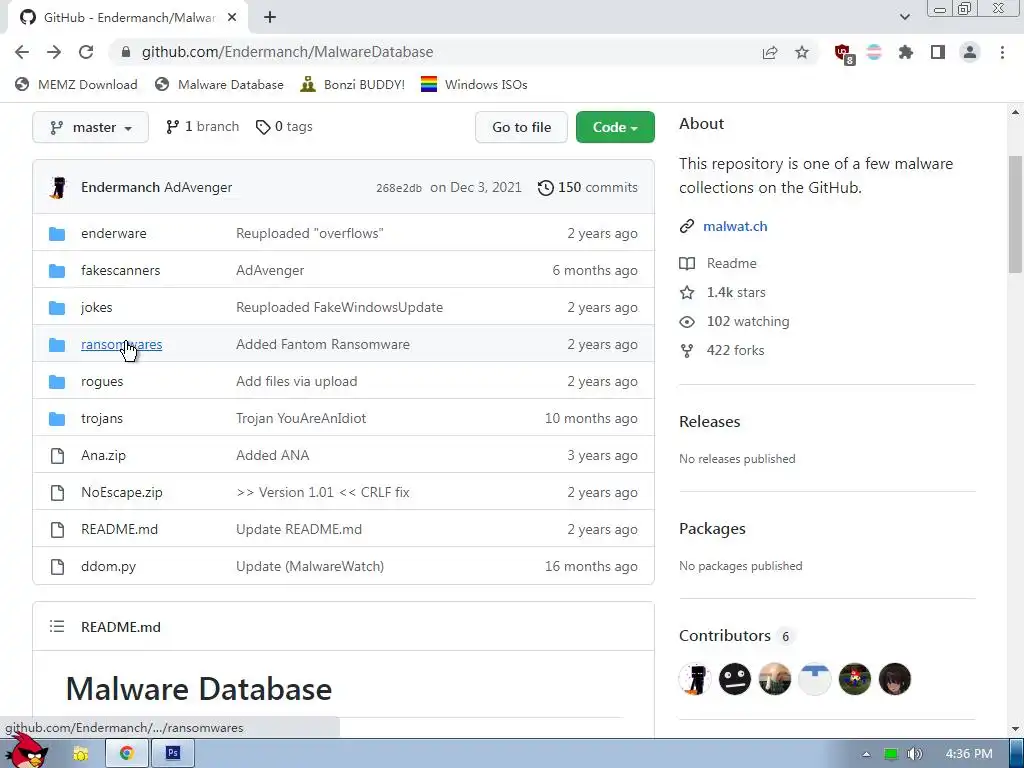The height and width of the screenshot is (768, 1024).
Task: Close the GitHub Endermanch tab
Action: 232,18
